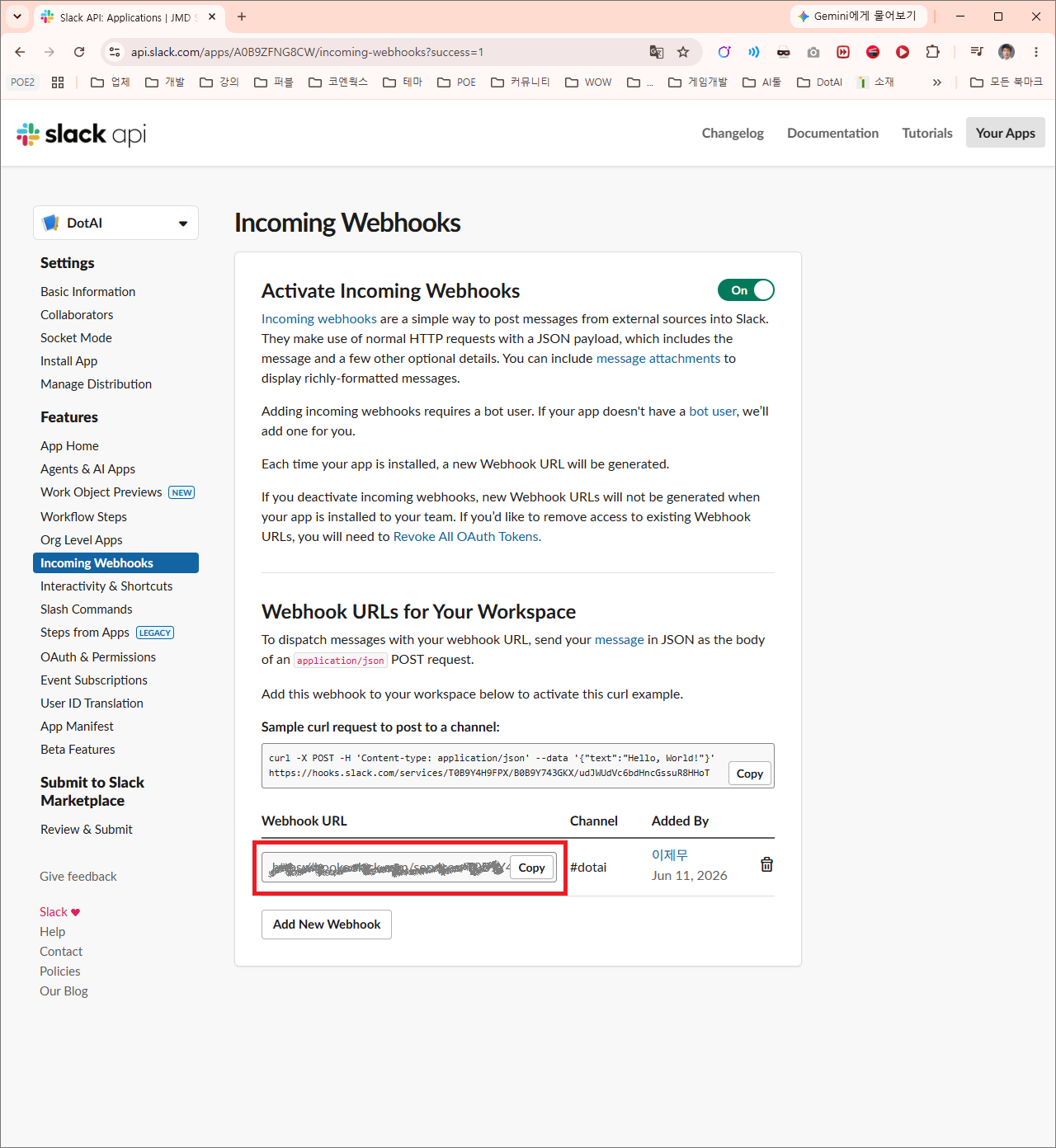Image resolution: width=1056 pixels, height=1148 pixels.
Task: Open Slash Commands
Action: point(87,609)
